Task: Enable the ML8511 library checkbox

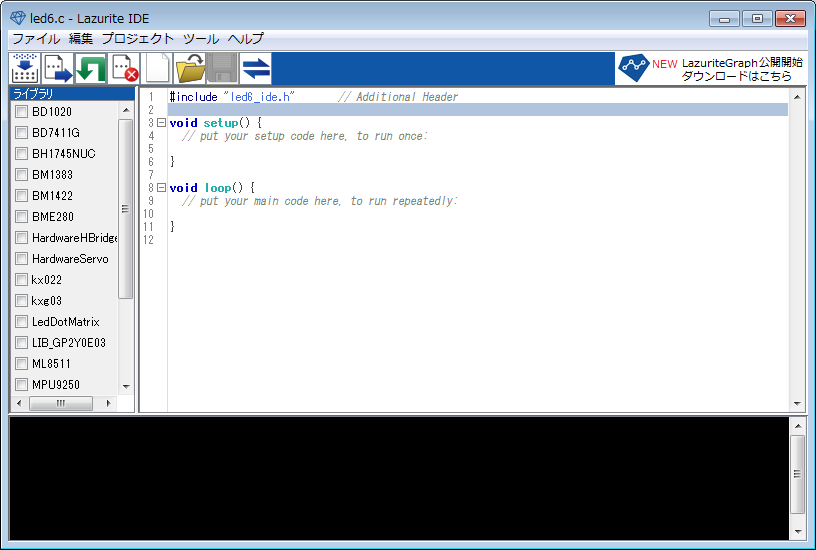Action: click(21, 364)
